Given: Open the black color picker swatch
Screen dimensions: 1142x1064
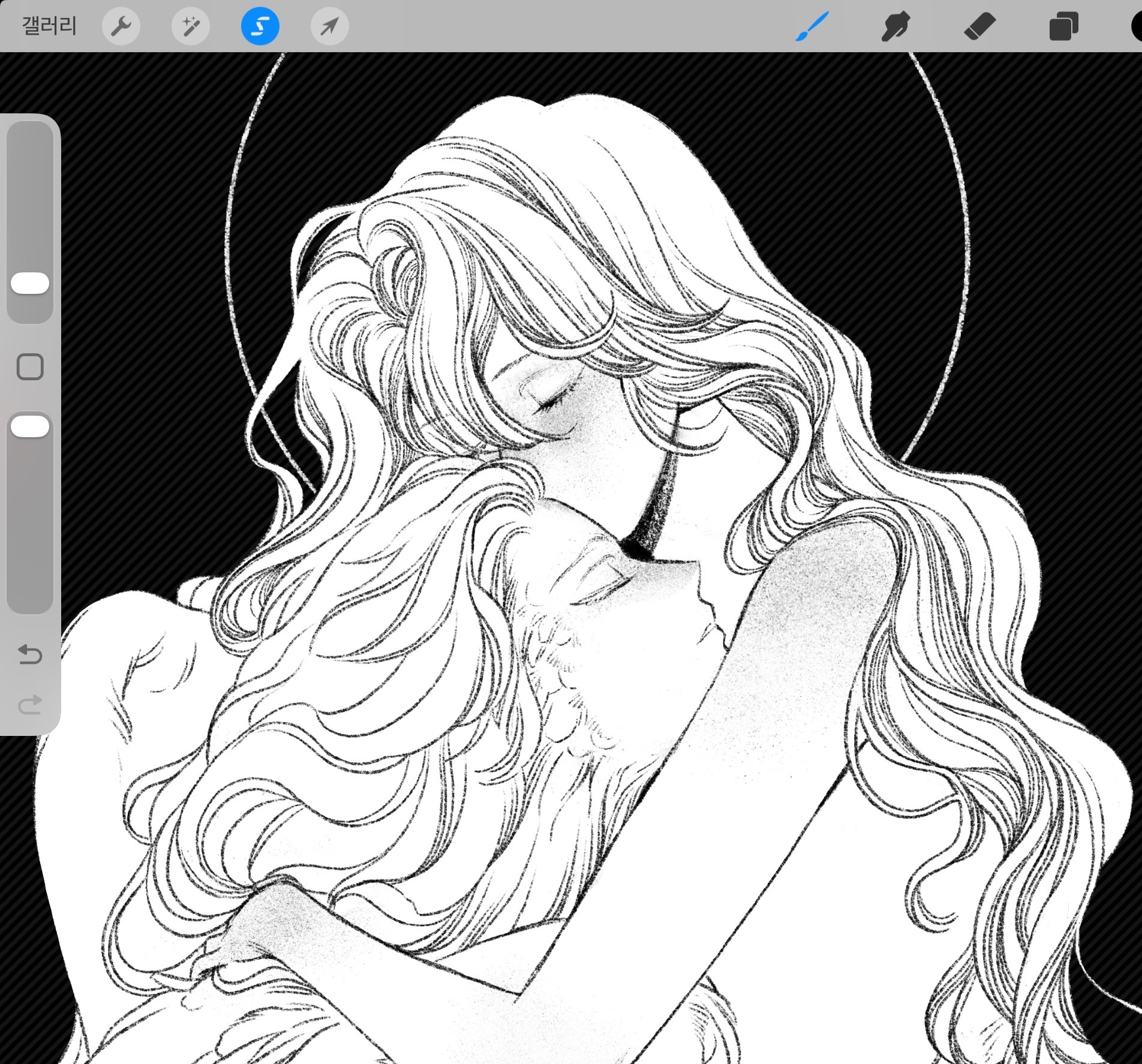Looking at the screenshot, I should click(1135, 27).
